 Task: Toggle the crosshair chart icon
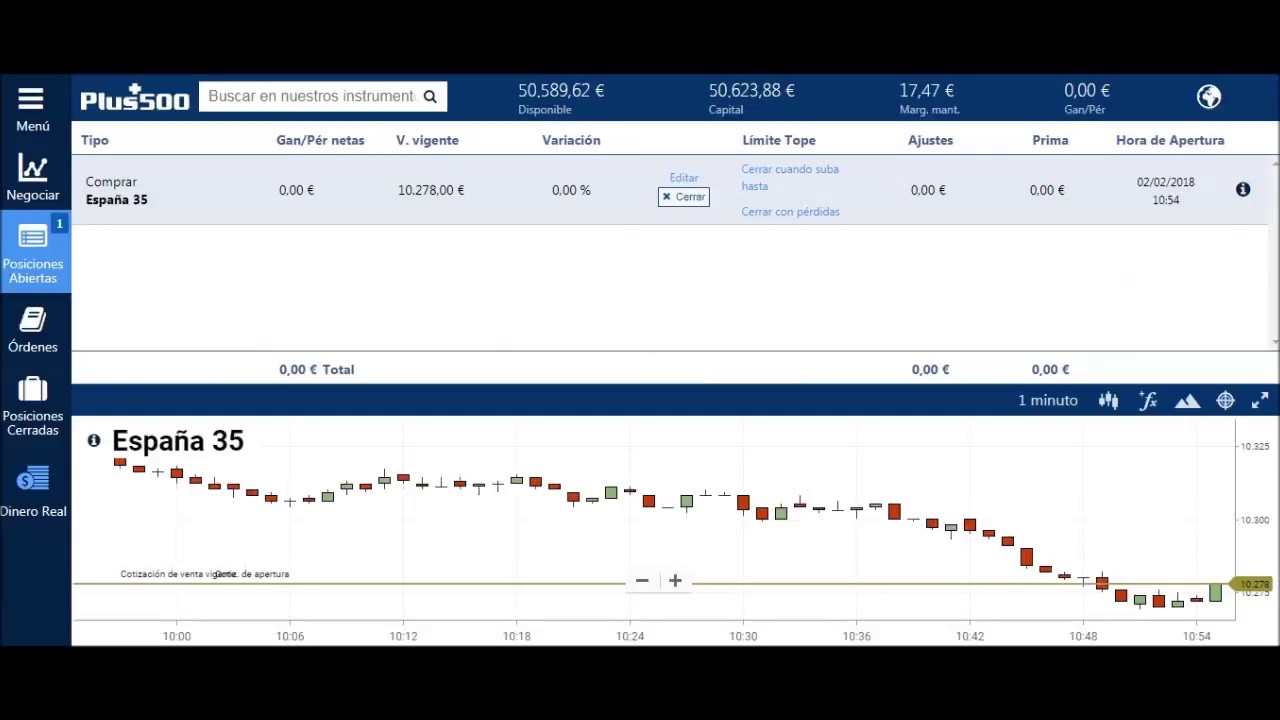(1225, 400)
